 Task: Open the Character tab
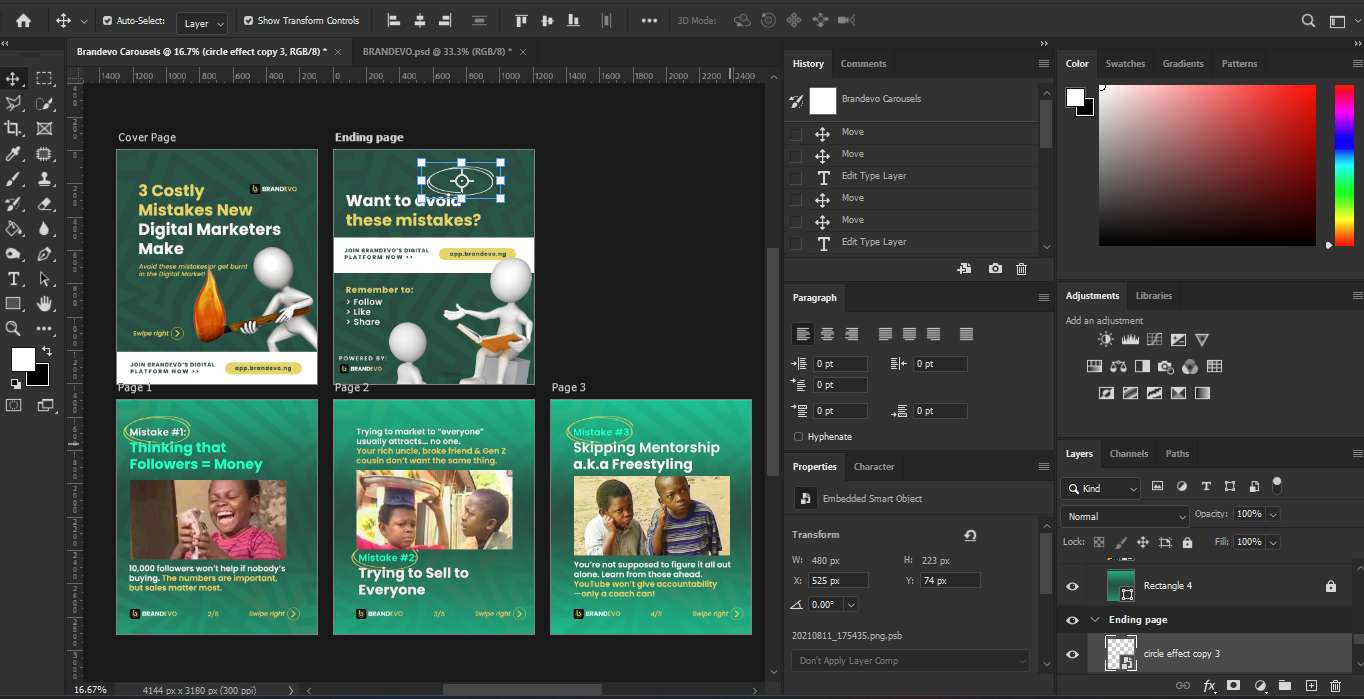pyautogui.click(x=874, y=467)
